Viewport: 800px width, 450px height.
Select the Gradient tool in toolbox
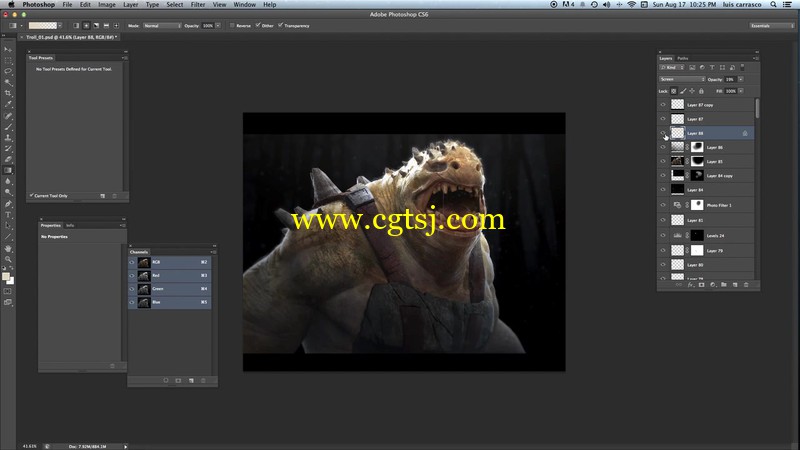[8, 170]
